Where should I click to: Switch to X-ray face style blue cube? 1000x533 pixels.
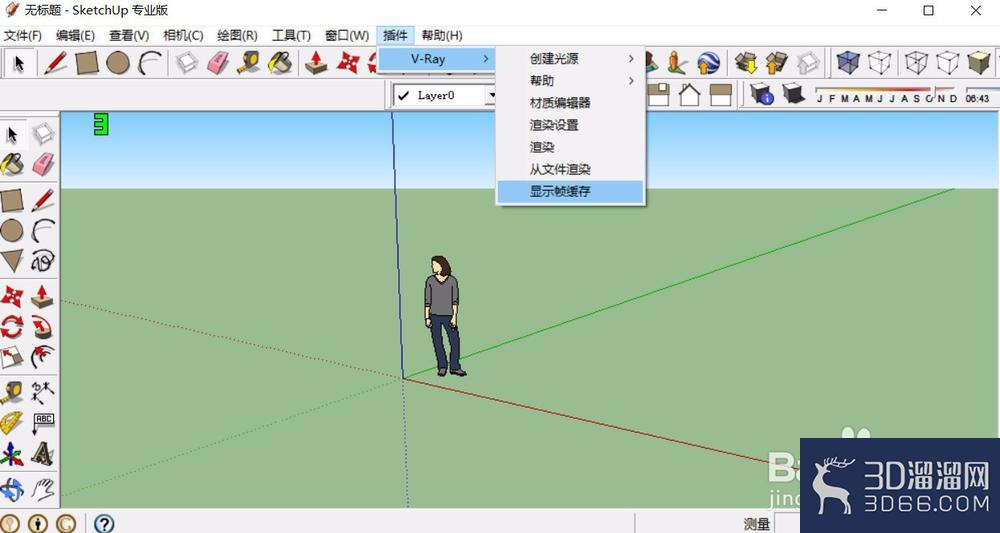click(848, 62)
